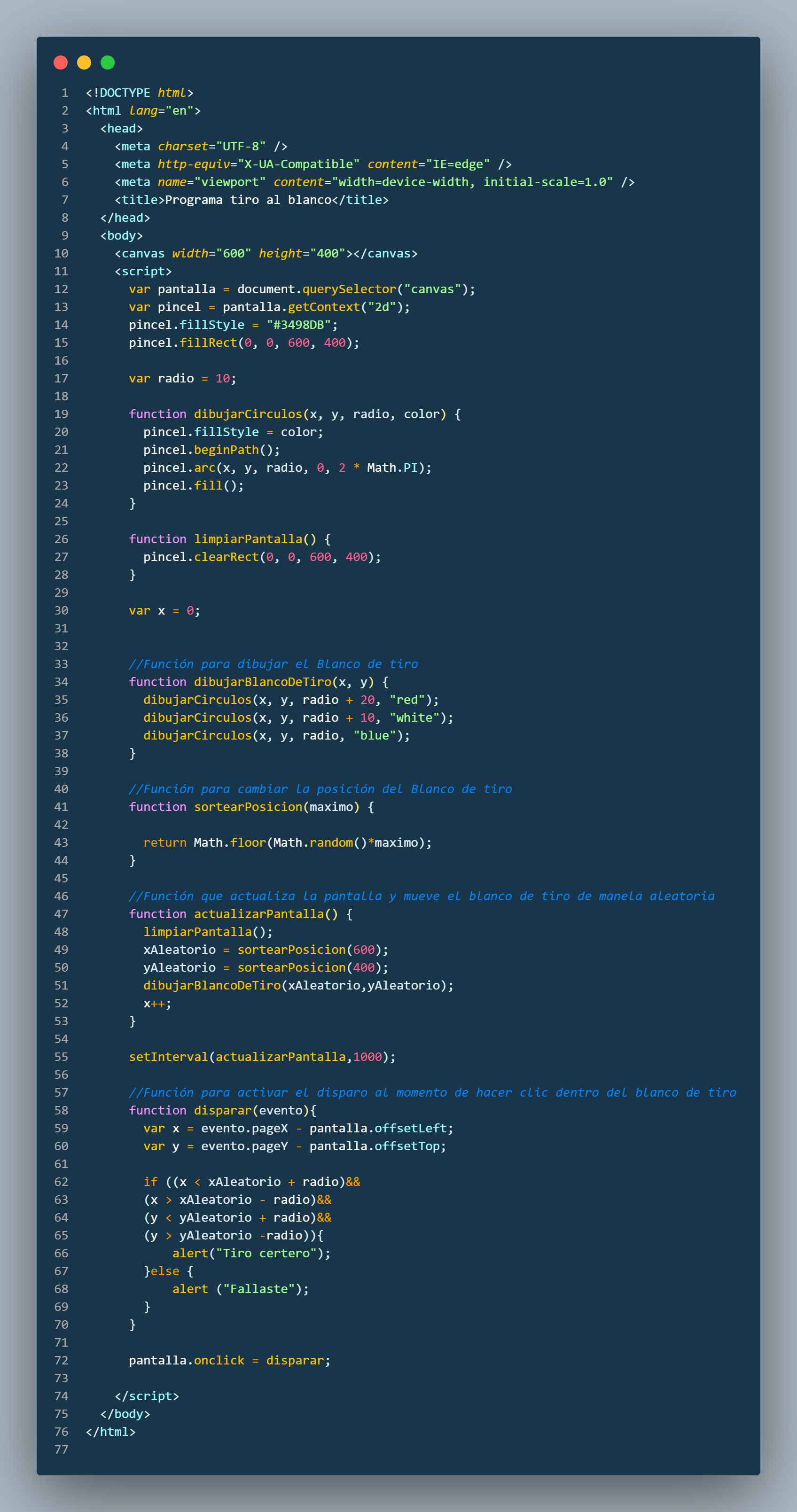Image resolution: width=797 pixels, height=1512 pixels.
Task: Click the 'return Math.floor' line
Action: 288,842
